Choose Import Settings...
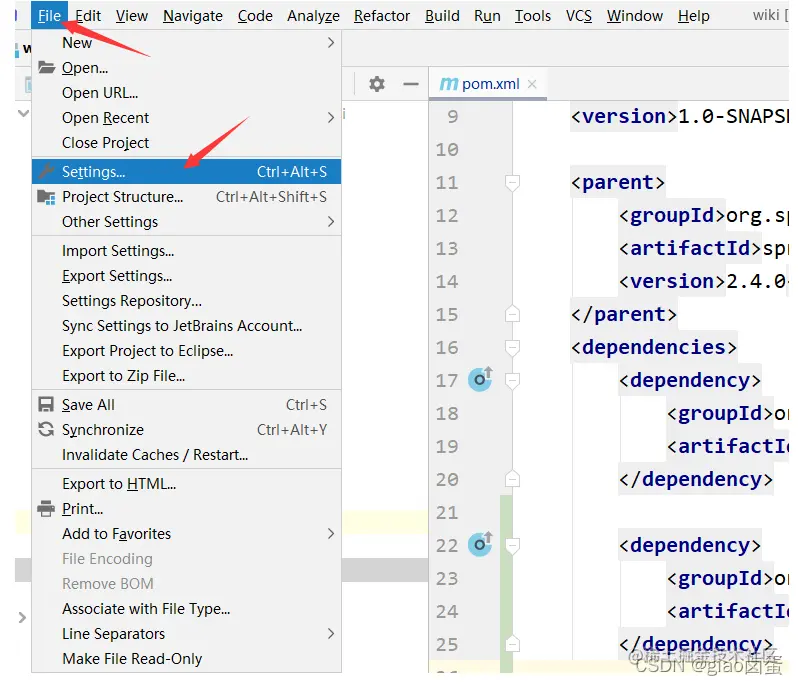The image size is (798, 685). click(x=186, y=250)
